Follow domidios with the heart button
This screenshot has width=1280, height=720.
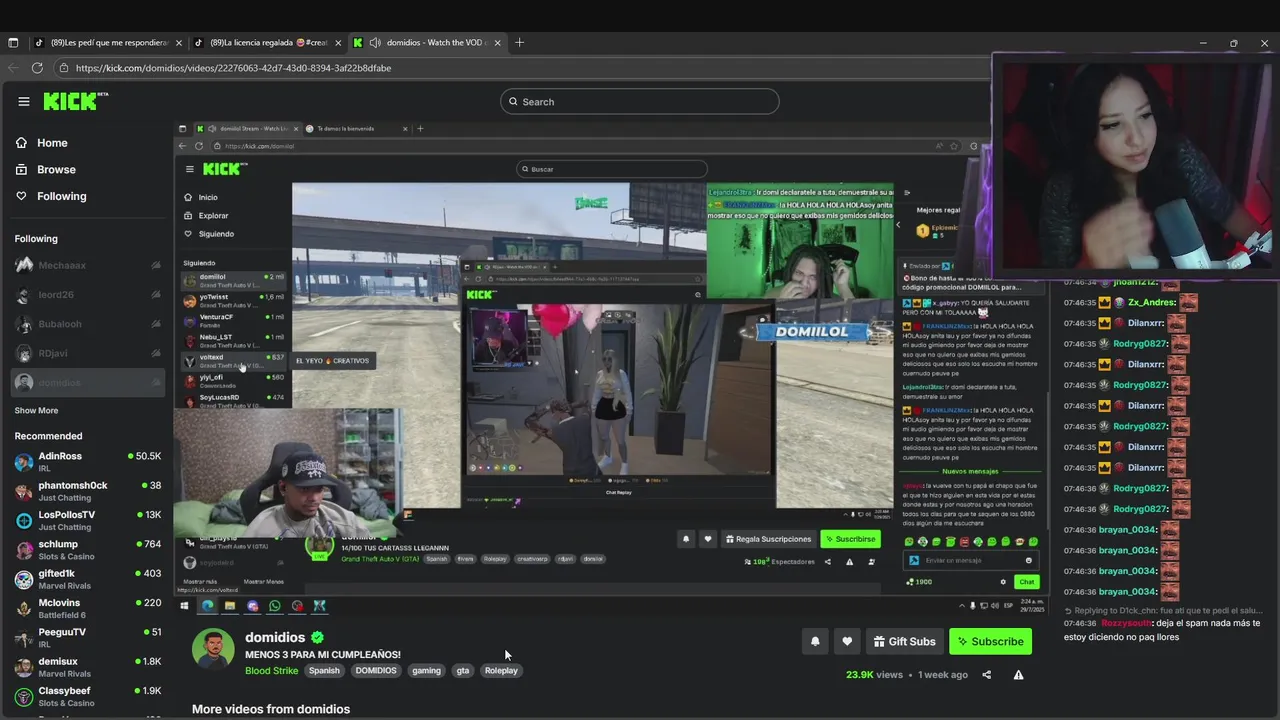(x=847, y=642)
